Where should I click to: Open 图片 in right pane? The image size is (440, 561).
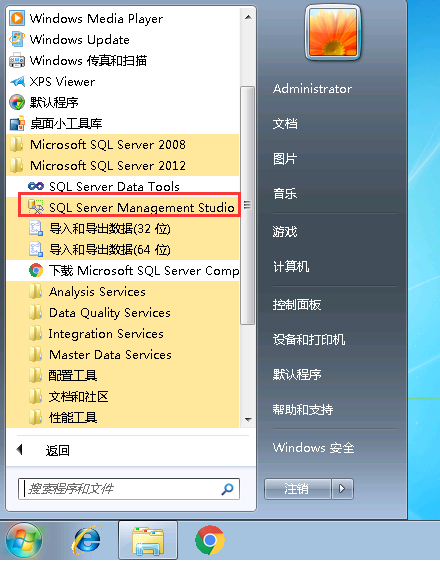[285, 159]
